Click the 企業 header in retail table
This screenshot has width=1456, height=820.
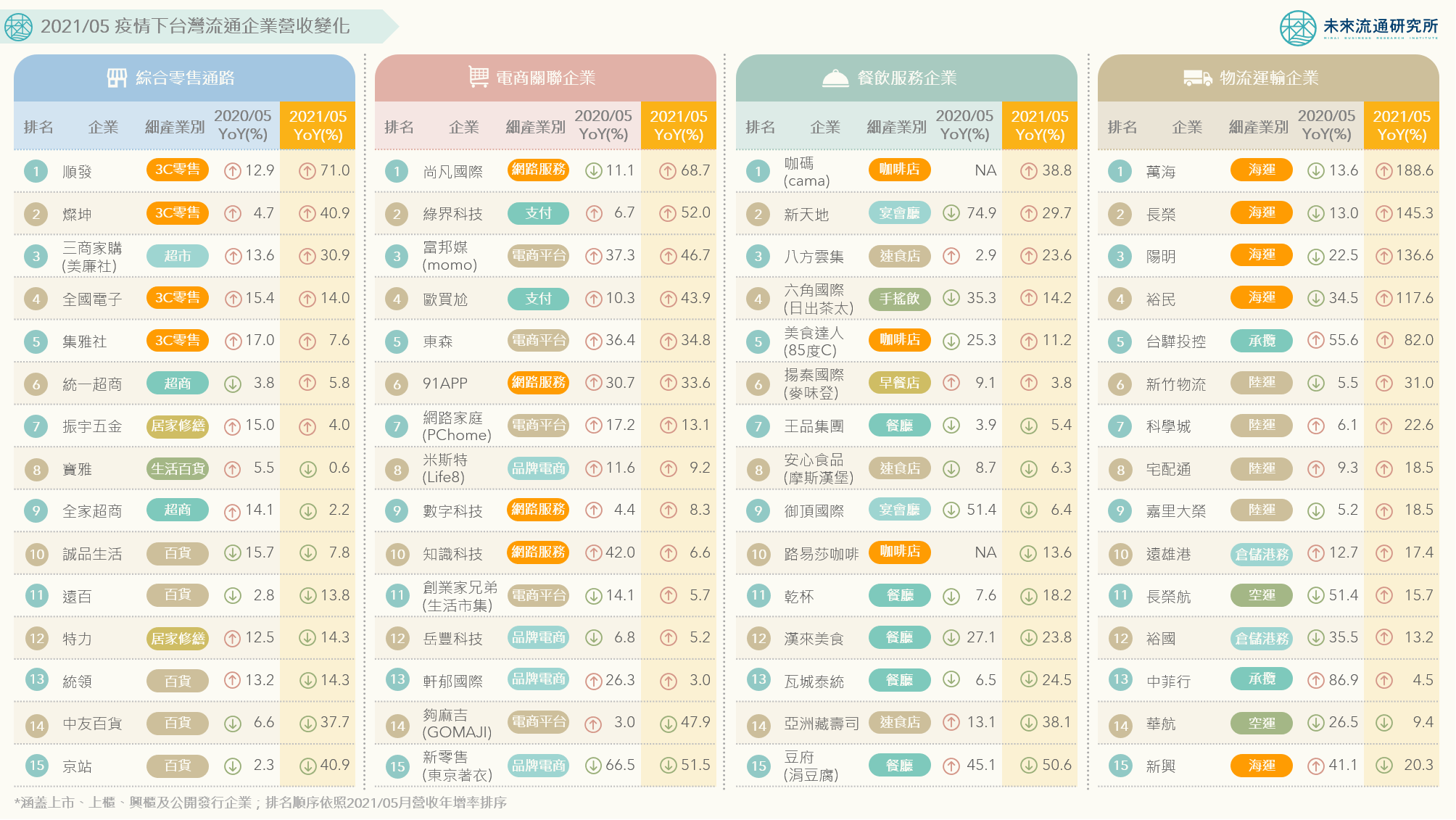click(x=103, y=127)
